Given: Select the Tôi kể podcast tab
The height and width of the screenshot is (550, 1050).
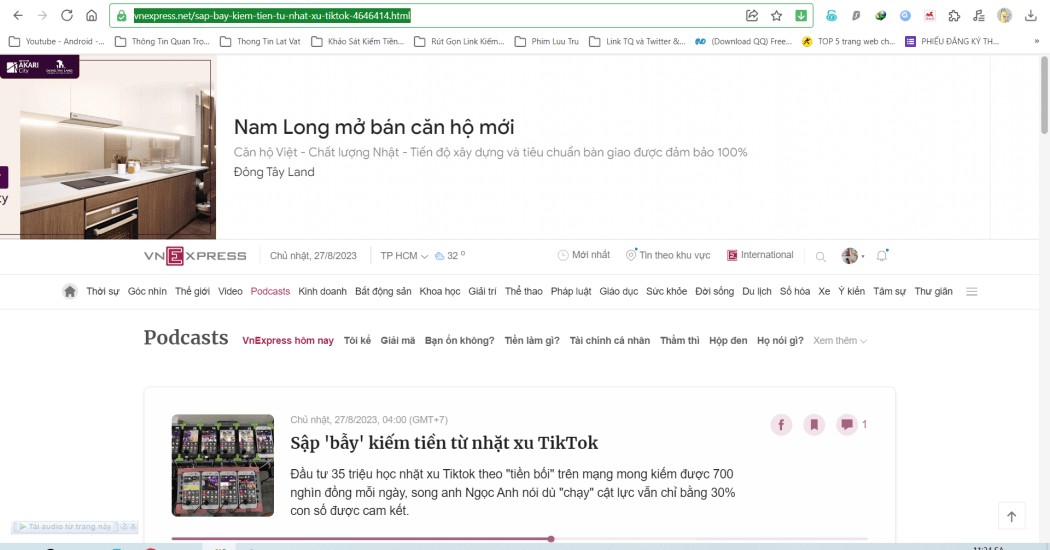Looking at the screenshot, I should point(357,340).
